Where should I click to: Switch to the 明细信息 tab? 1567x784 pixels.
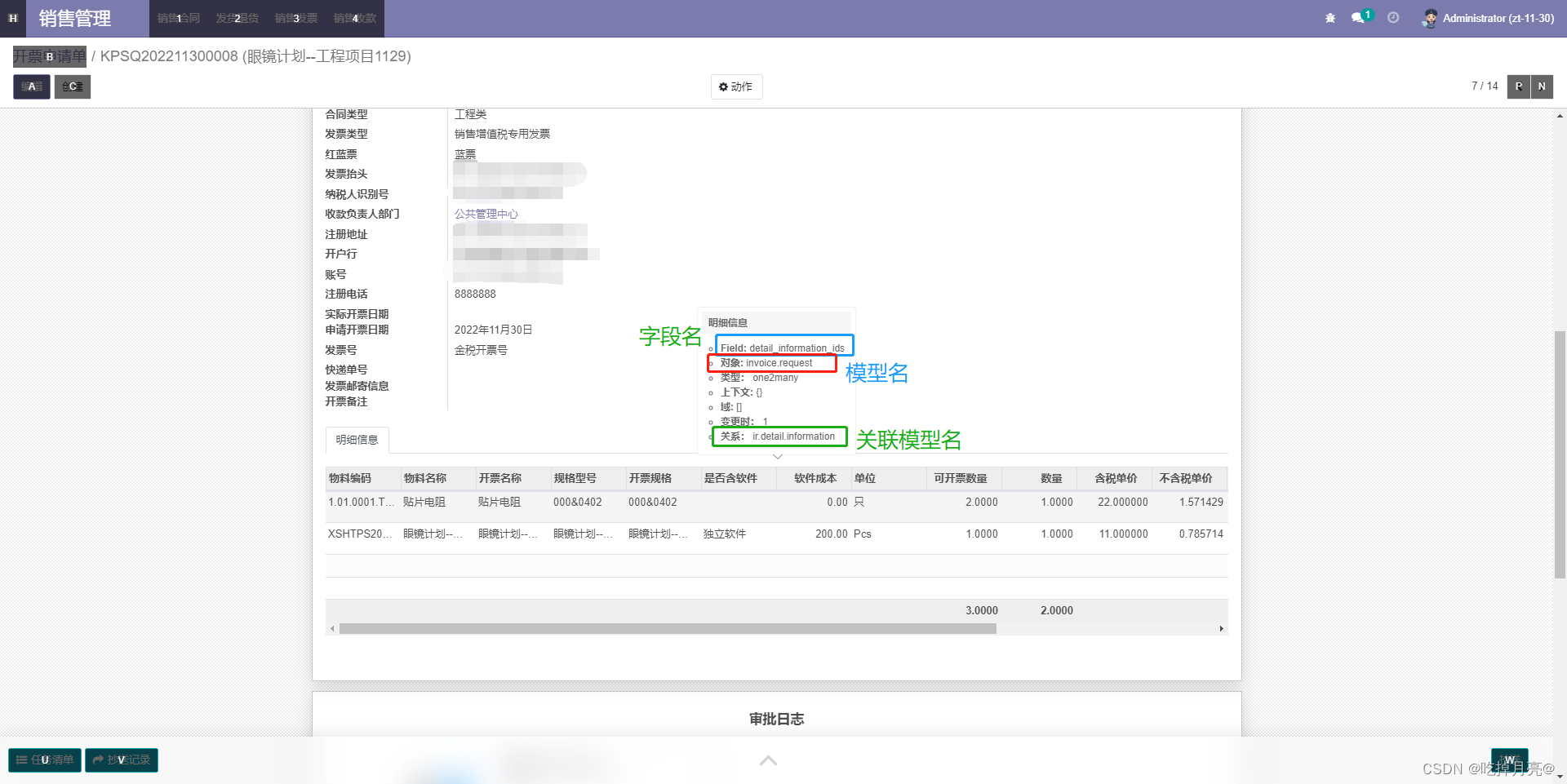356,440
